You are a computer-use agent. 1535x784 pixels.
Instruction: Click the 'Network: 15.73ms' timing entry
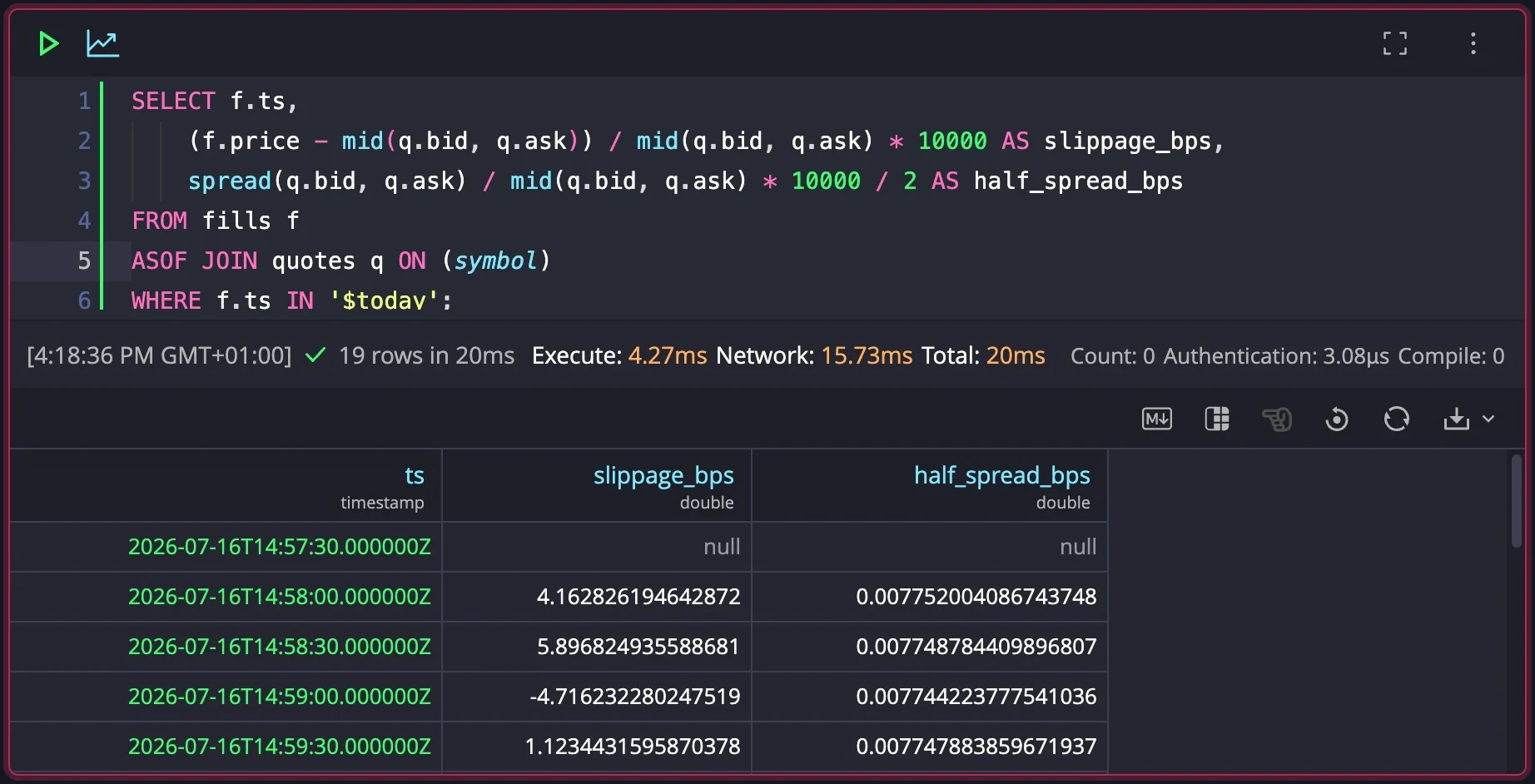814,355
